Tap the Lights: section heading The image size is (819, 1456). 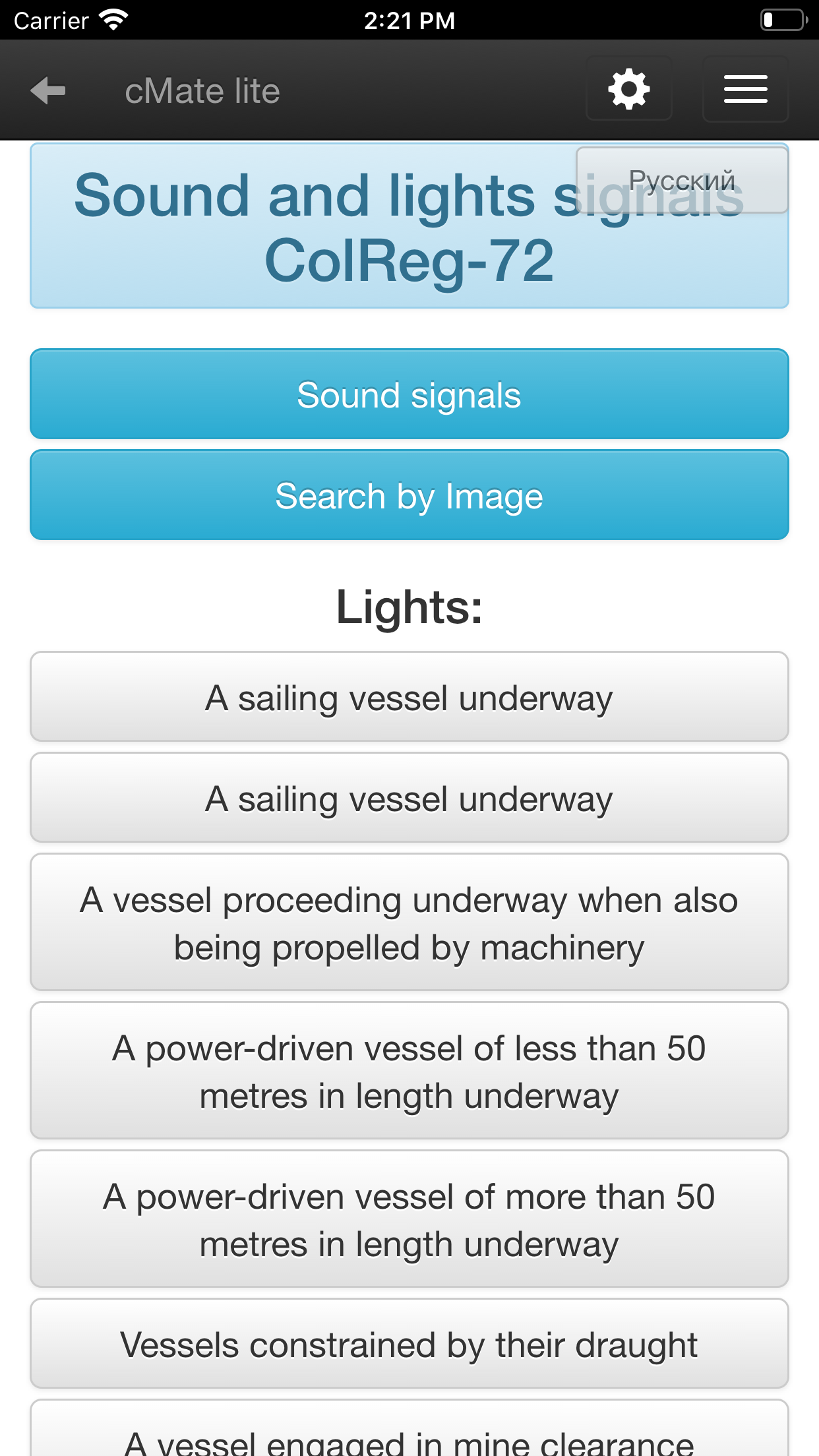pos(409,607)
